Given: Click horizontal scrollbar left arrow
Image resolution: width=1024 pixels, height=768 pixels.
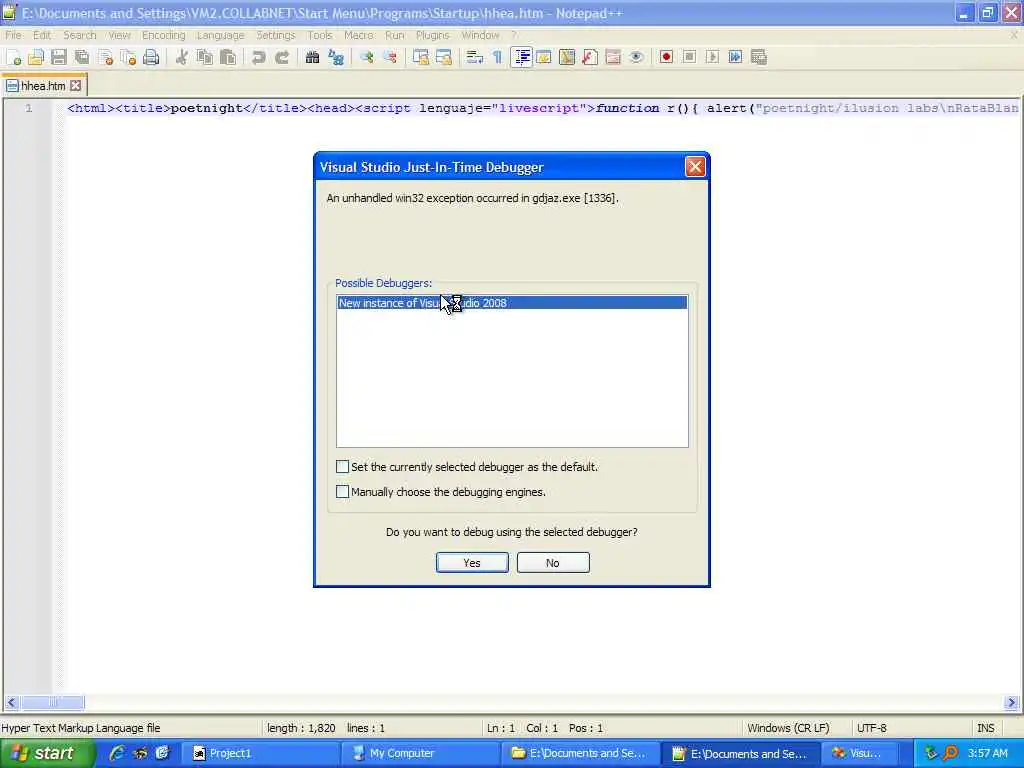Looking at the screenshot, I should (x=11, y=703).
